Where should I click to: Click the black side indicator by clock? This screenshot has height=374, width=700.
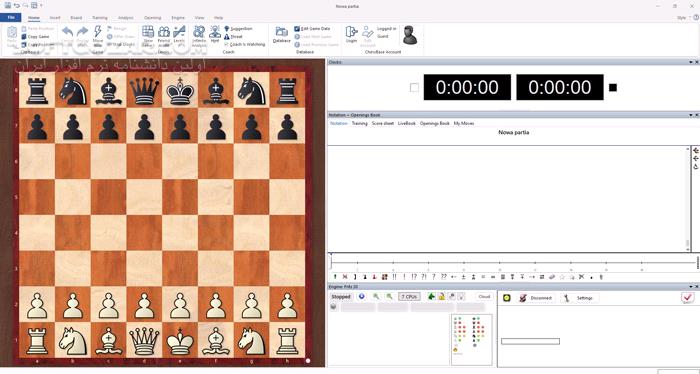click(613, 87)
